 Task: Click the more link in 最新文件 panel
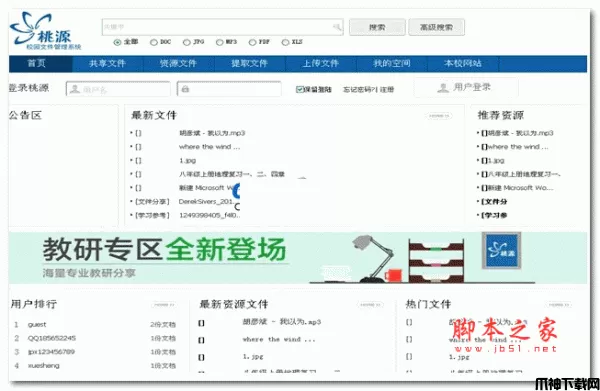[439, 116]
